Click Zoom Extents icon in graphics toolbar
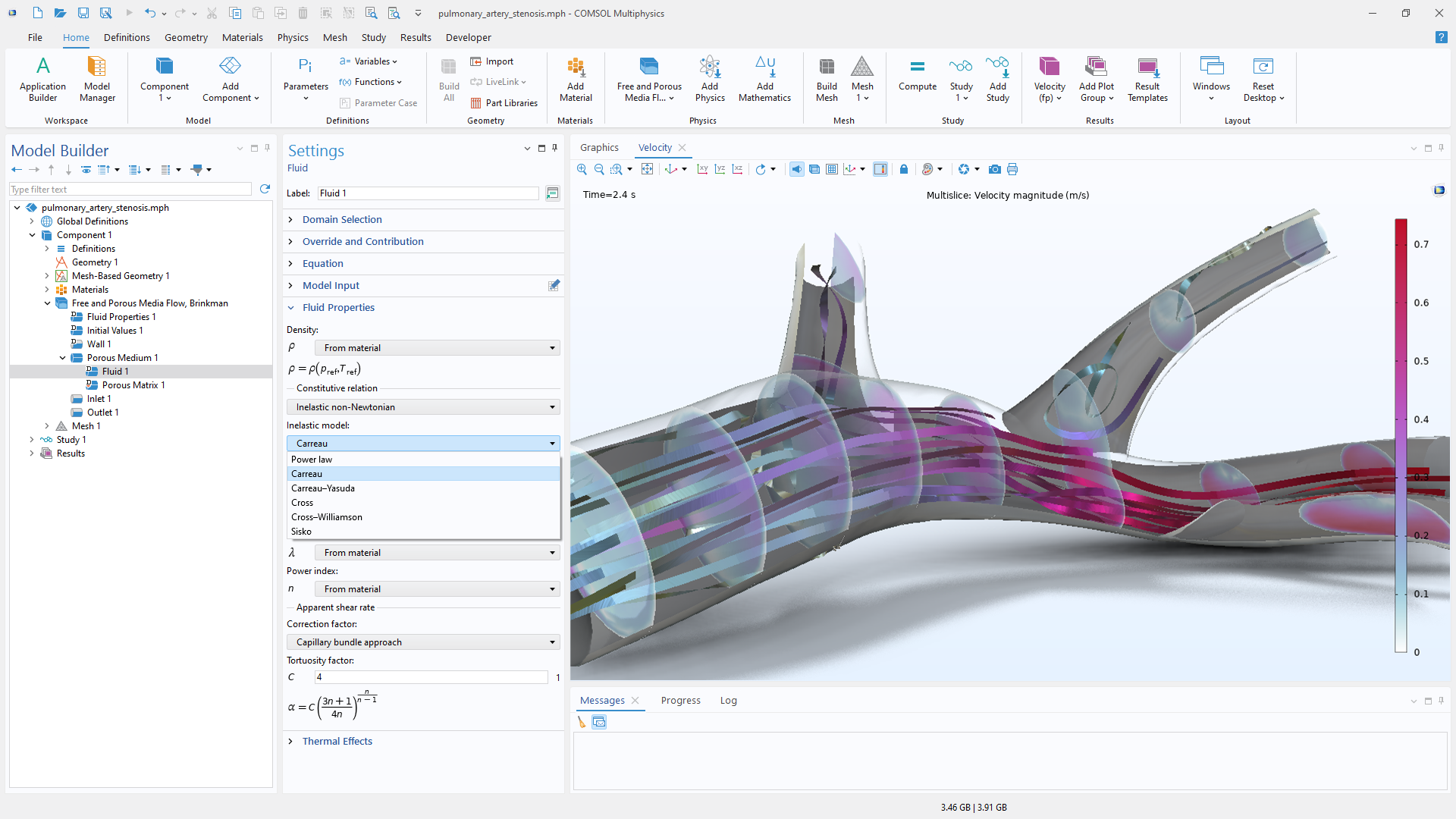 click(647, 169)
